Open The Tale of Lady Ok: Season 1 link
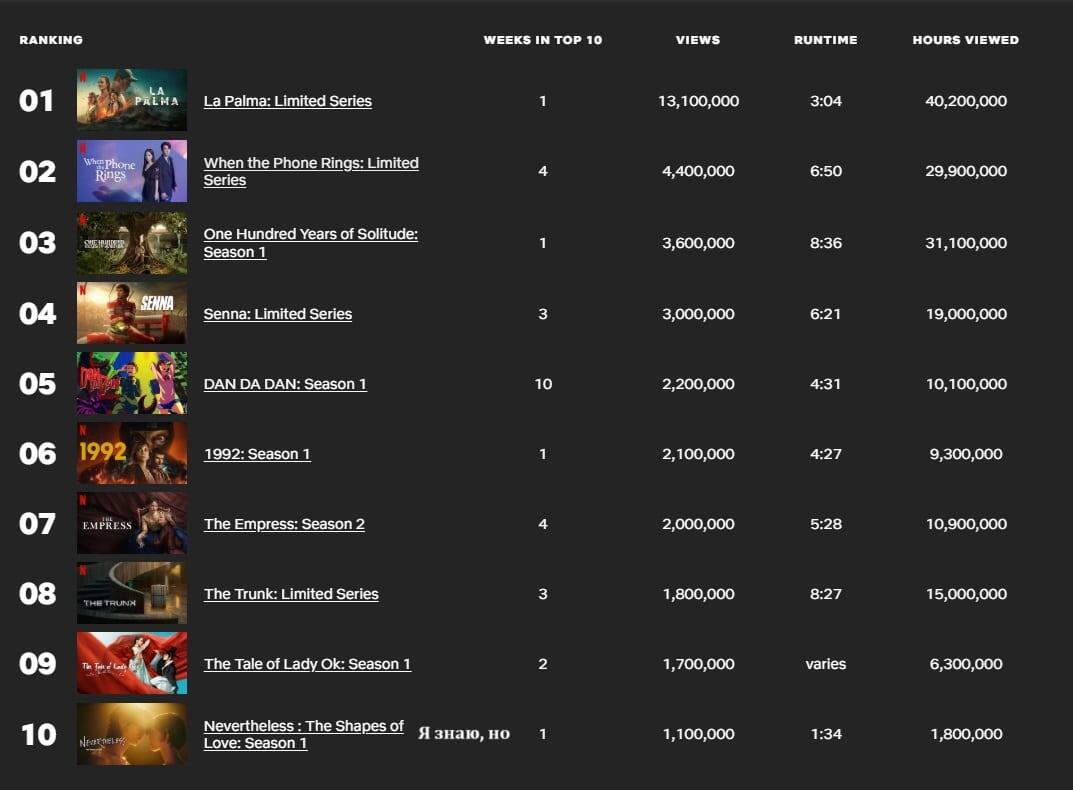 coord(307,663)
